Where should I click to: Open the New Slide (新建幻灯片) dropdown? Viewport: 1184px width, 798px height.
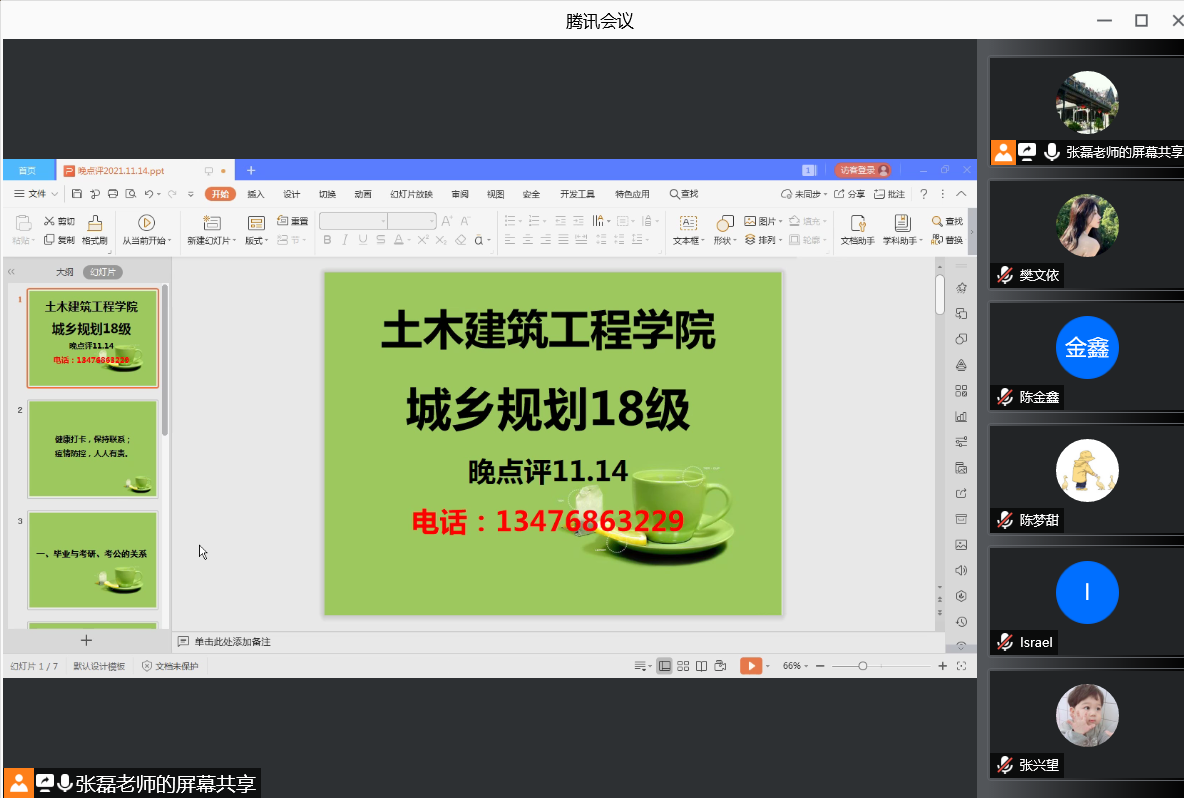click(211, 241)
